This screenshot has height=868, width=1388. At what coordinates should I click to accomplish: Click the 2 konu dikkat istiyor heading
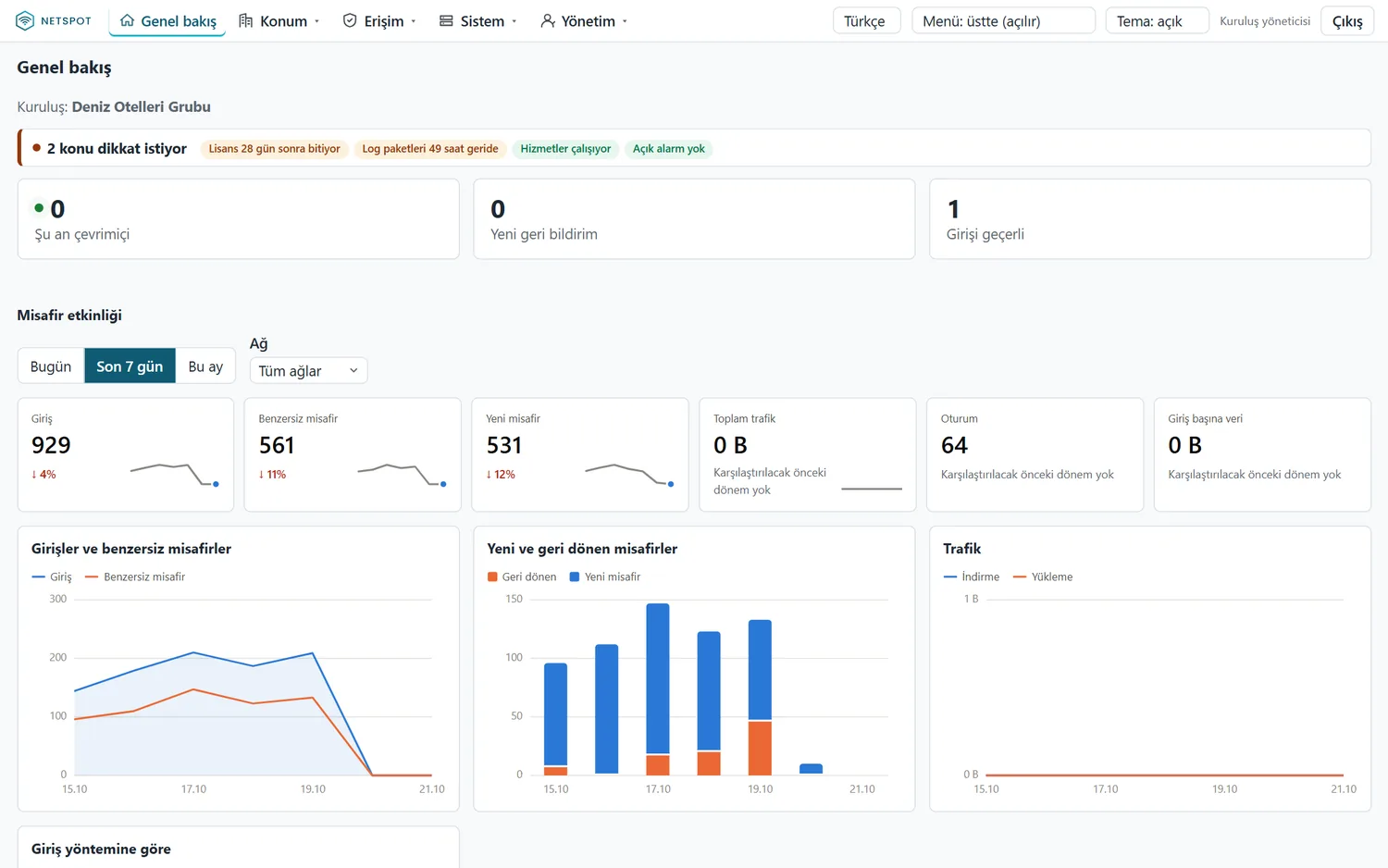117,148
